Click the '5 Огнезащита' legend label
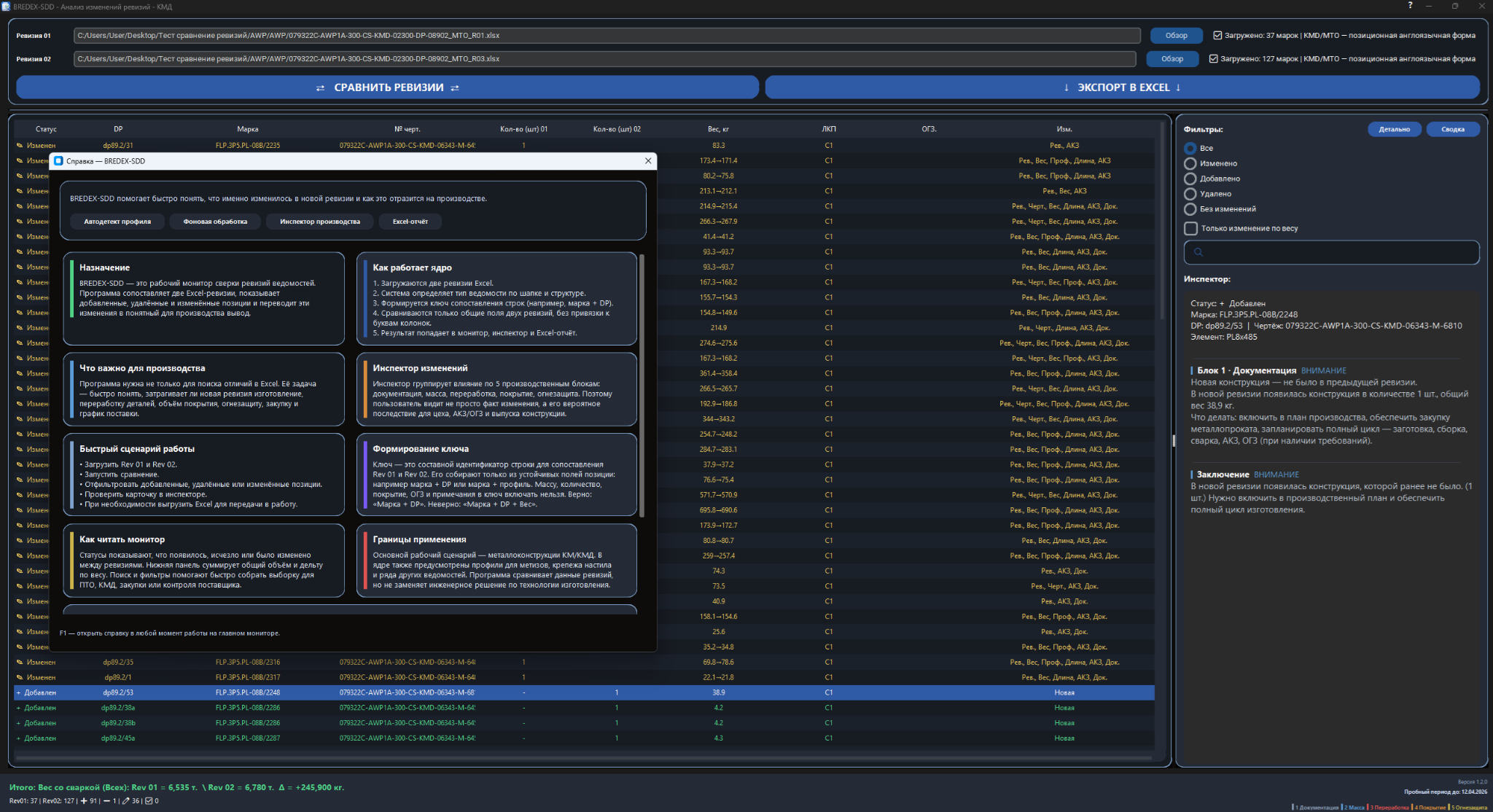This screenshot has width=1493, height=812. (x=1468, y=808)
